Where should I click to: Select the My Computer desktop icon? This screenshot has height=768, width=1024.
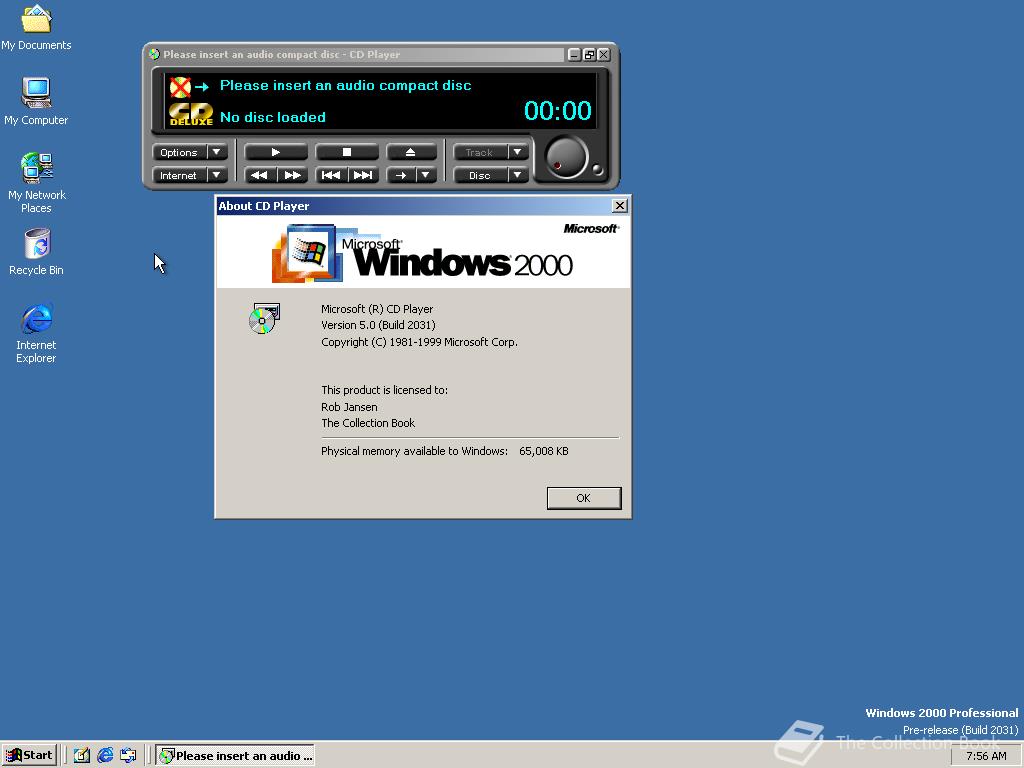(x=36, y=101)
